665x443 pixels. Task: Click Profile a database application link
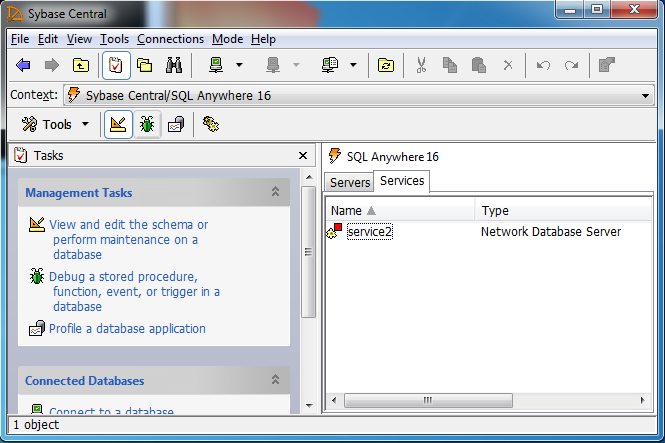point(127,329)
